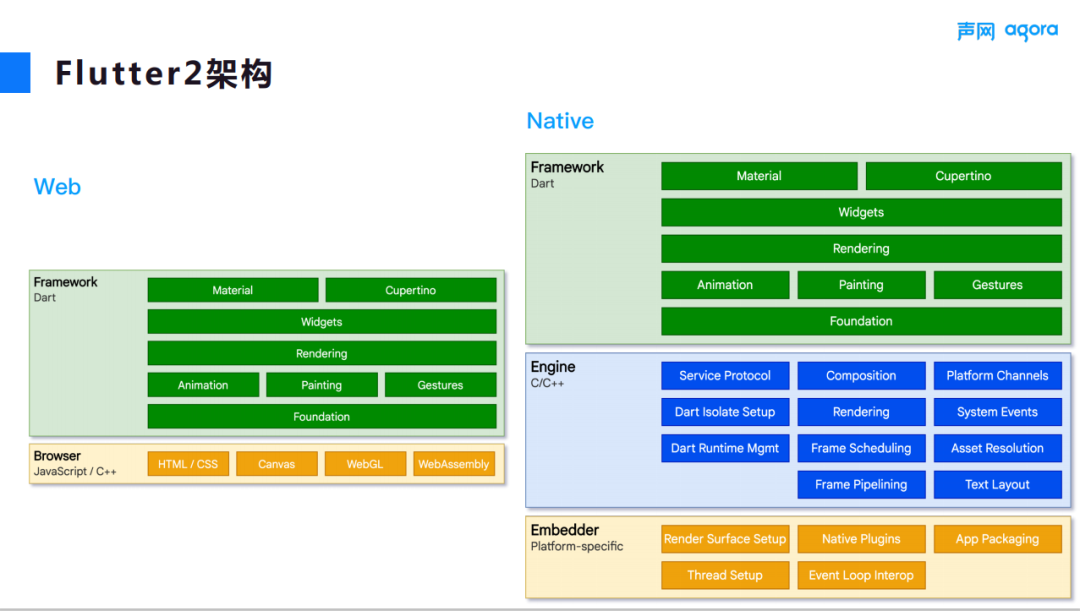This screenshot has height=611, width=1080.
Task: Click the Canvas box
Action: click(x=277, y=464)
